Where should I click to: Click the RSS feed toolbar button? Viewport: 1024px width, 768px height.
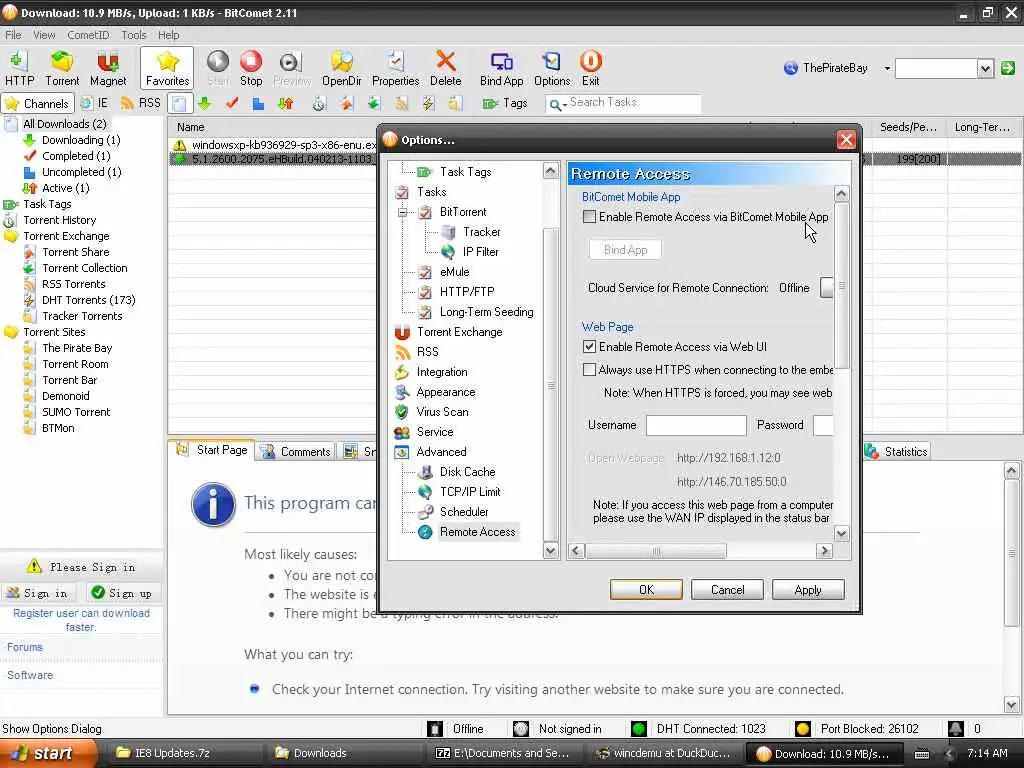pos(140,103)
